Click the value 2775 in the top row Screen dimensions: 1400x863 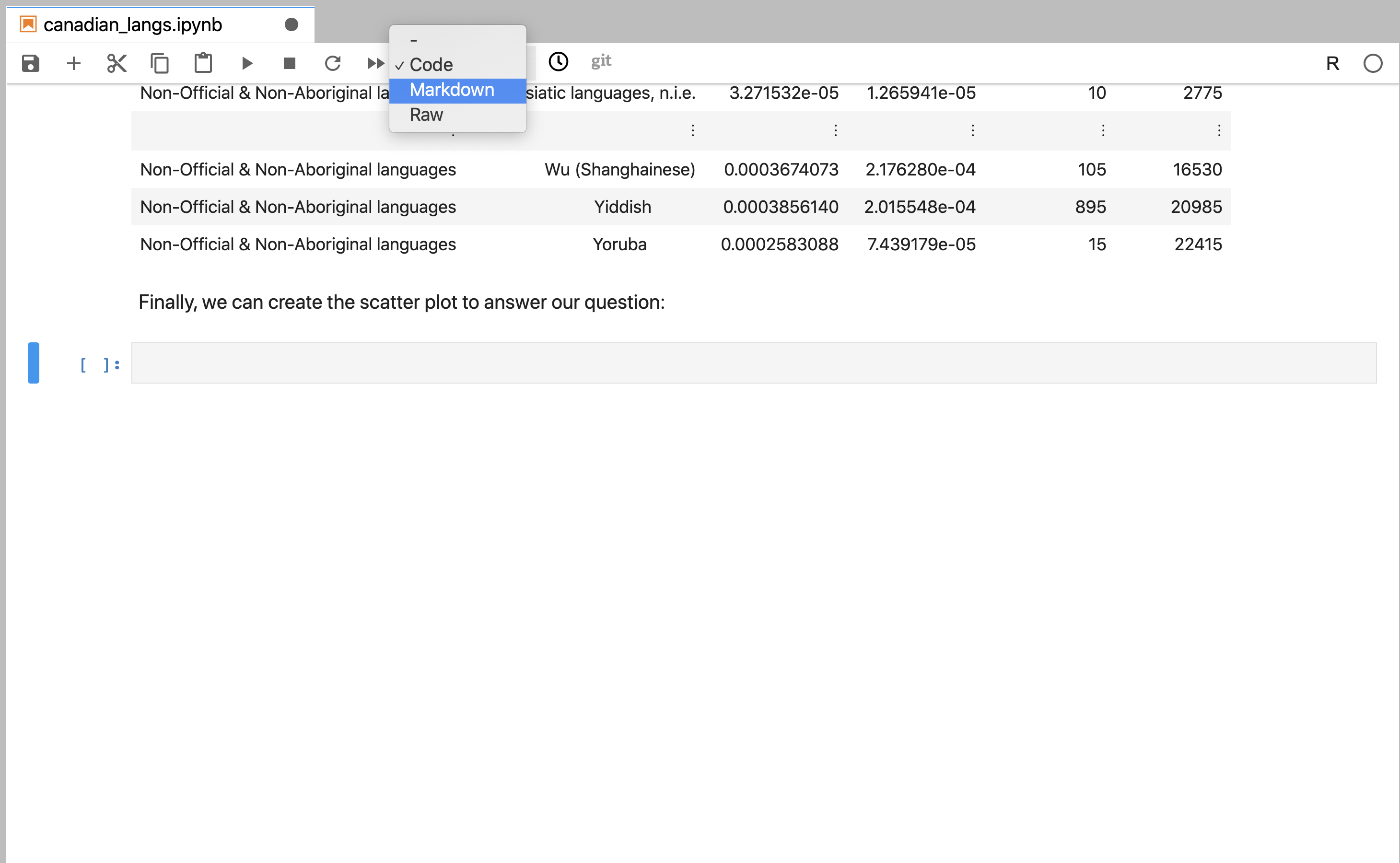coord(1202,93)
